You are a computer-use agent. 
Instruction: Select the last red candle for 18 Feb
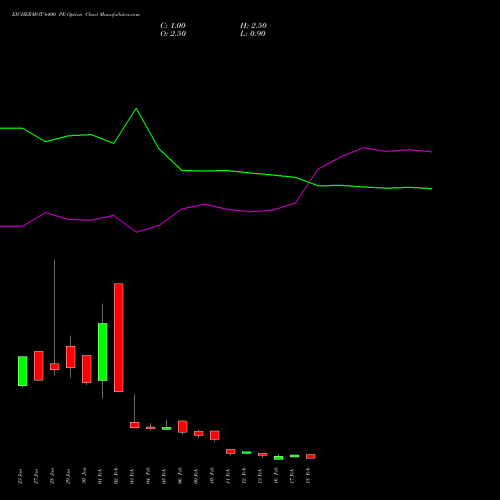click(311, 456)
